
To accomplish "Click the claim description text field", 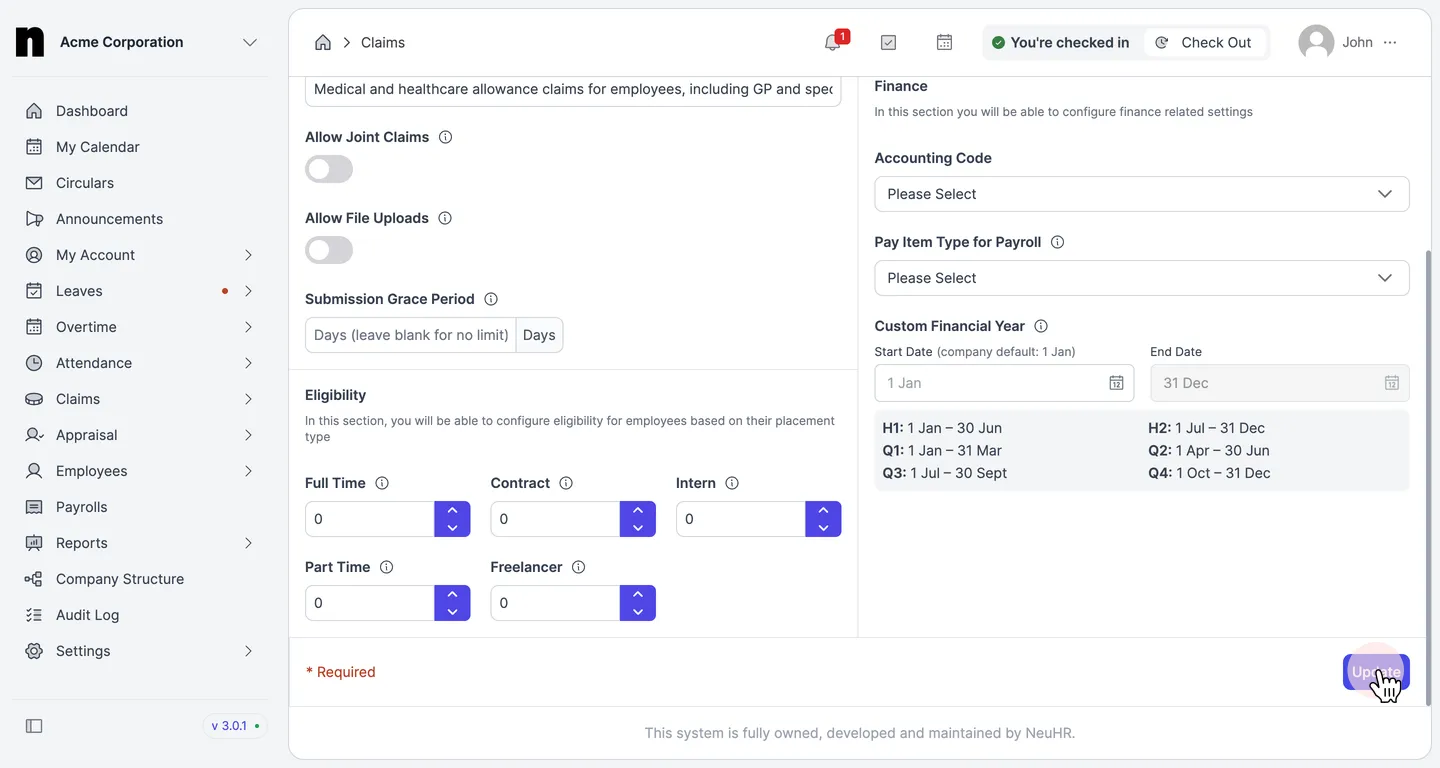I will click(573, 89).
